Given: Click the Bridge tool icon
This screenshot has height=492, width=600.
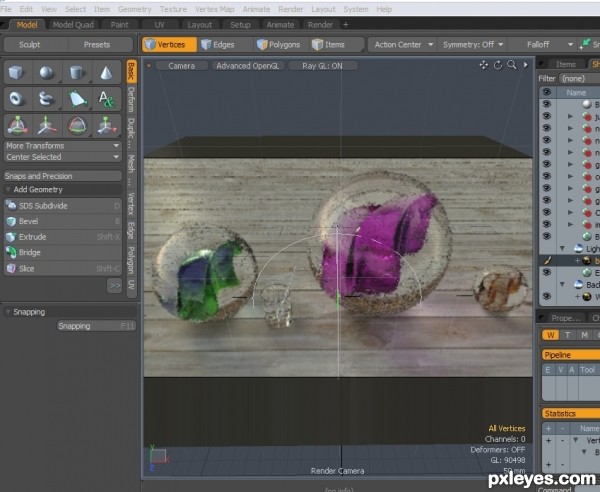Looking at the screenshot, I should (x=11, y=253).
